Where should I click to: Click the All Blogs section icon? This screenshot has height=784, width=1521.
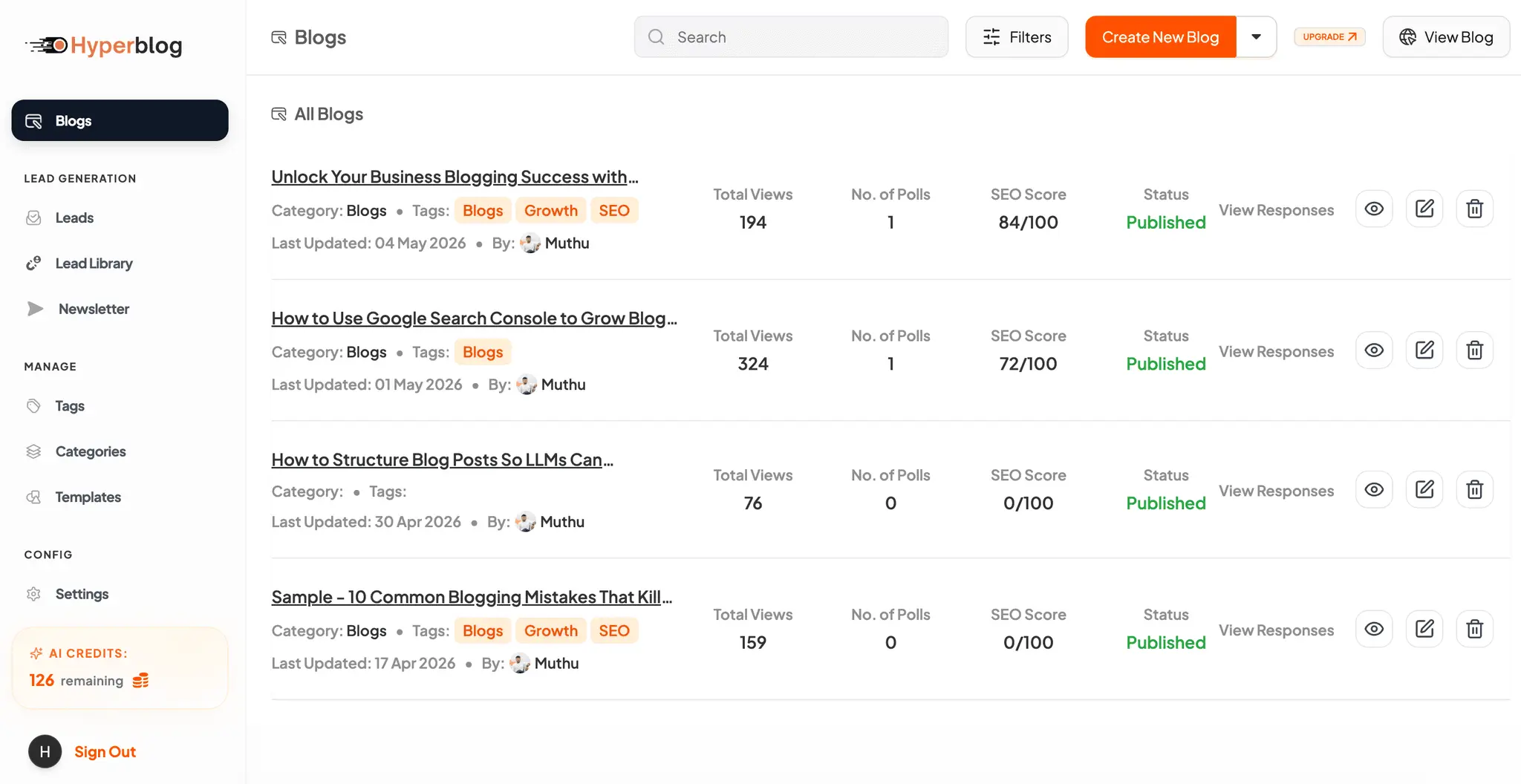279,114
